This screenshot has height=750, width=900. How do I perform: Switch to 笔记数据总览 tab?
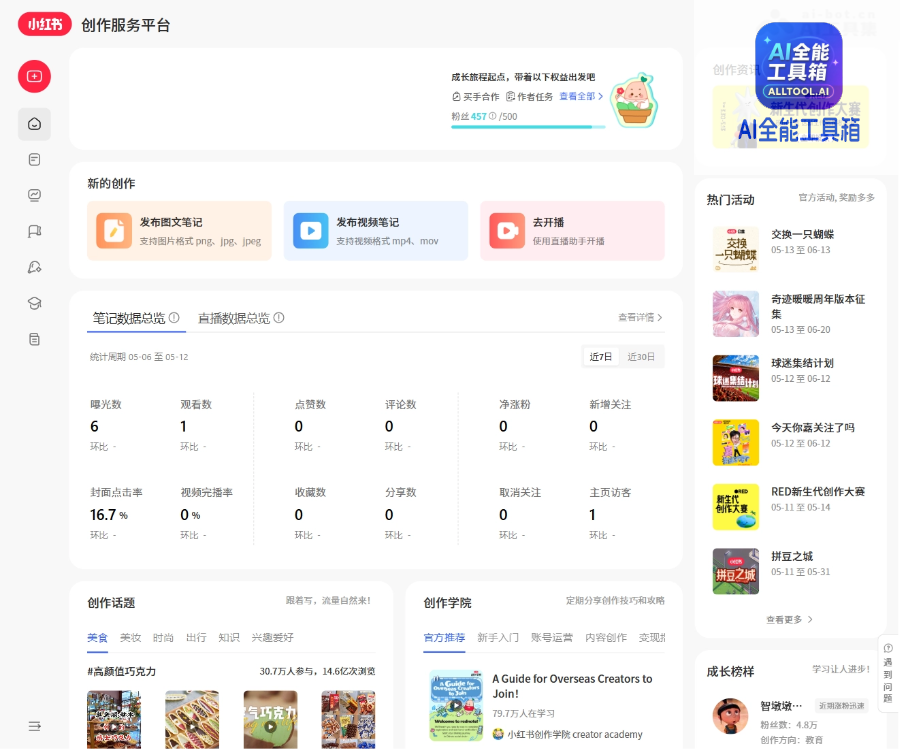[129, 318]
